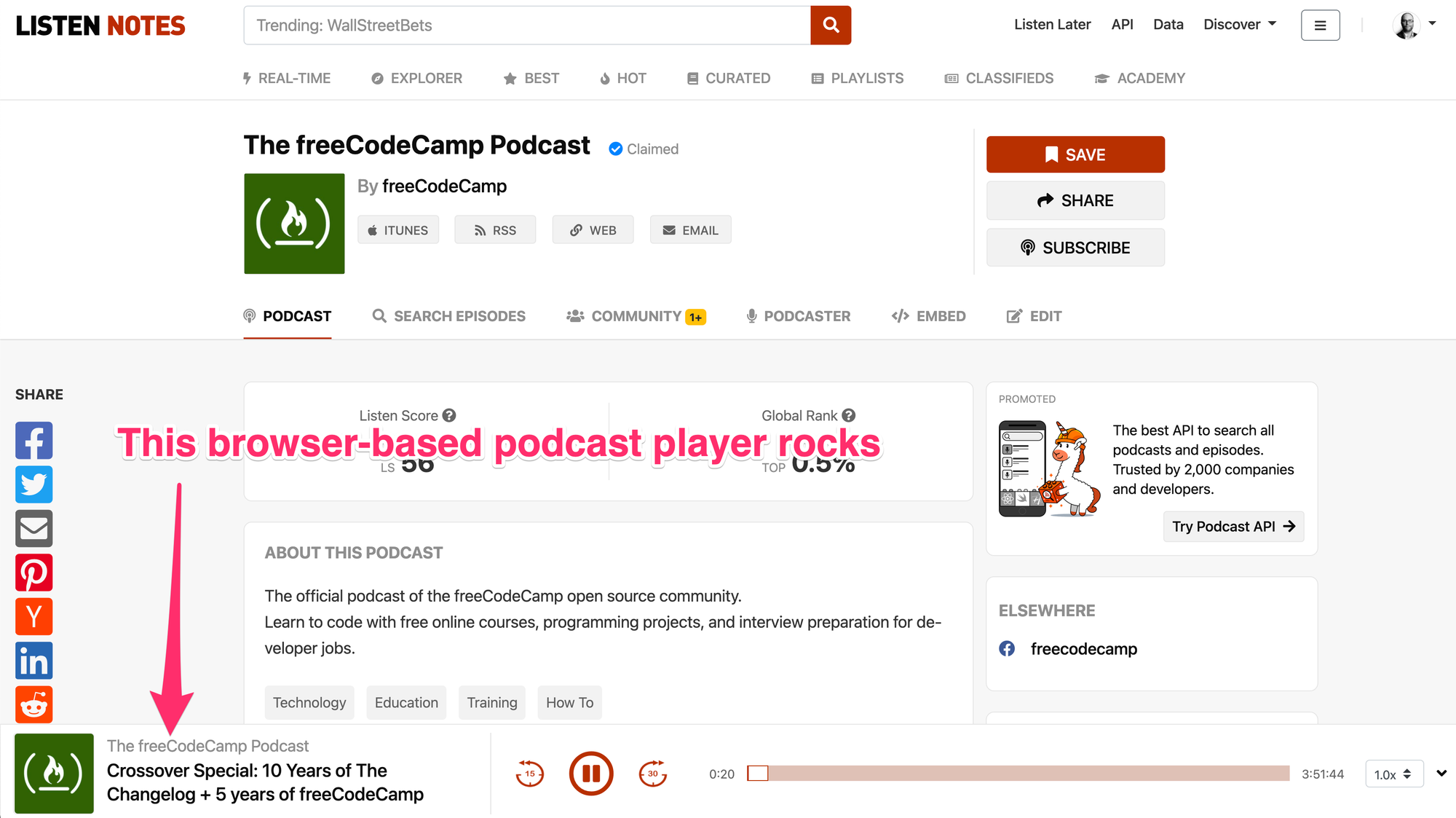
Task: Click the iTunes link icon
Action: click(397, 230)
